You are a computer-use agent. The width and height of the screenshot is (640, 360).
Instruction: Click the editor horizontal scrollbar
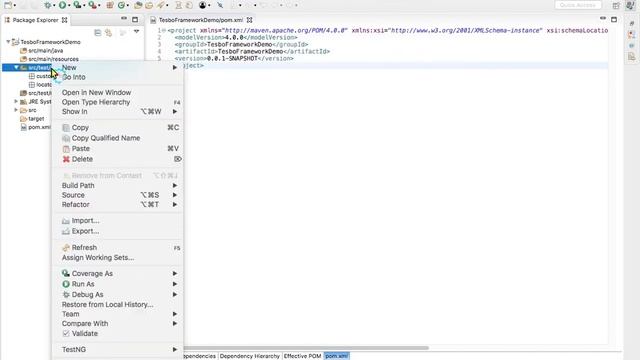(x=306, y=348)
